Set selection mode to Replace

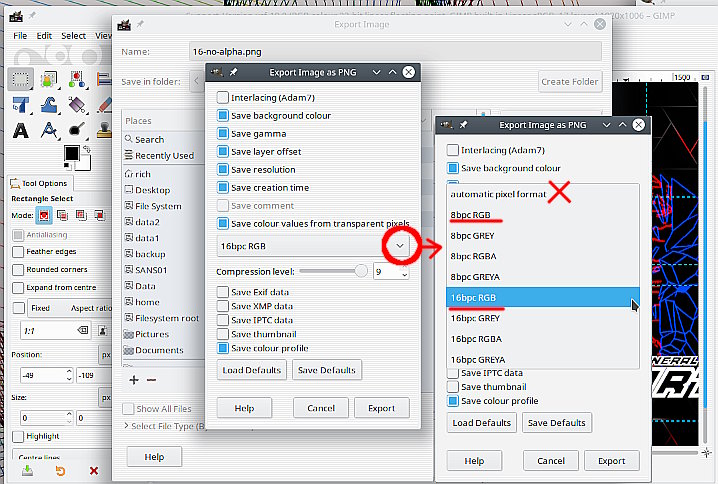44,215
